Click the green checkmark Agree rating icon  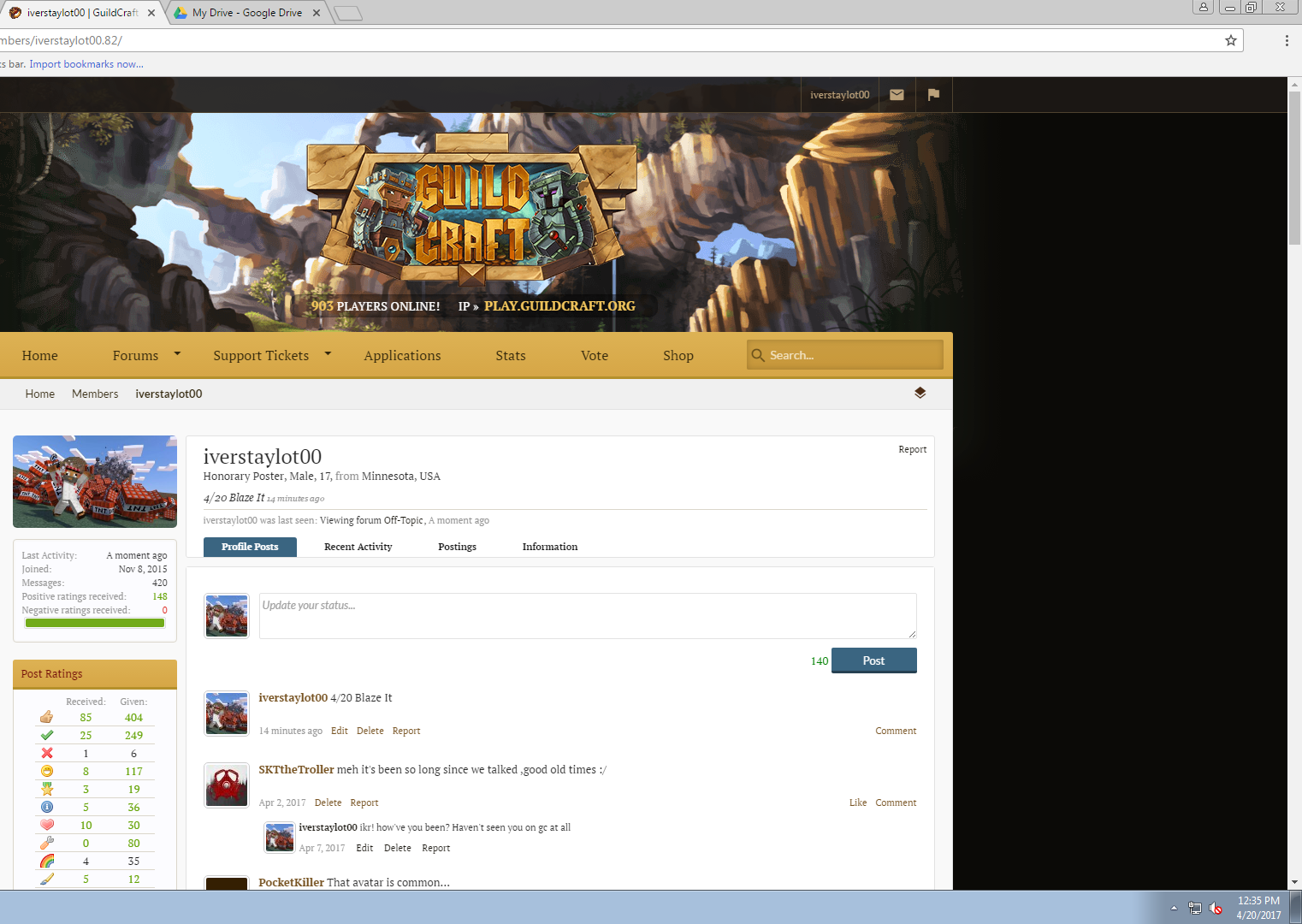pyautogui.click(x=47, y=735)
